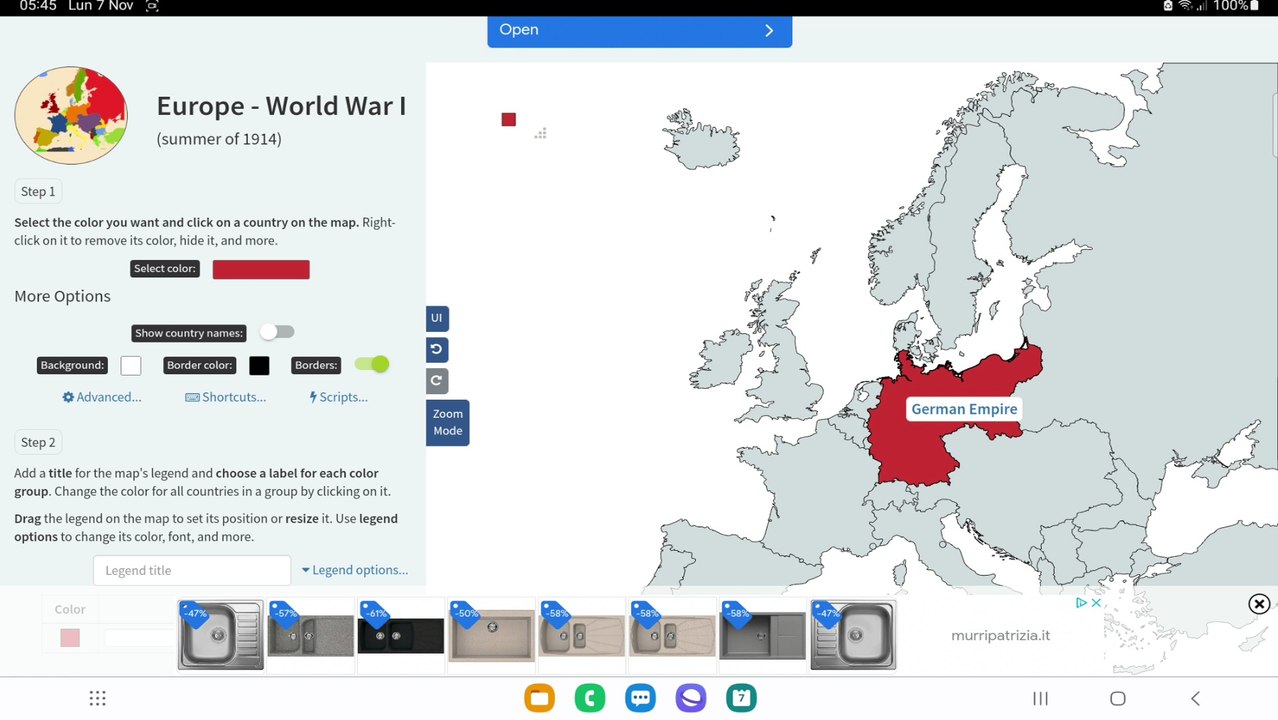Click the More Options heading
1278x720 pixels.
click(62, 296)
